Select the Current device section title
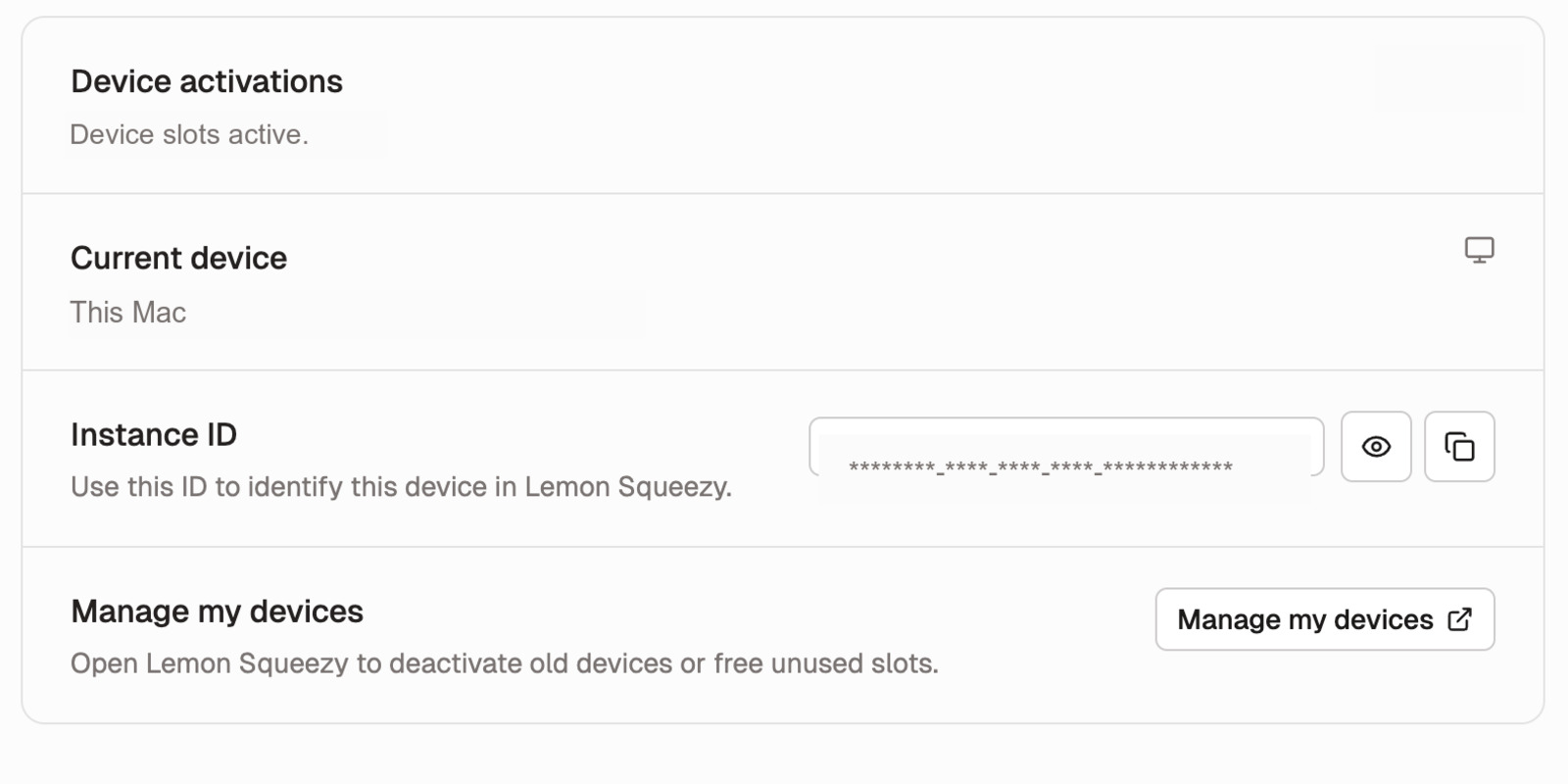Image resolution: width=1568 pixels, height=784 pixels. click(178, 258)
